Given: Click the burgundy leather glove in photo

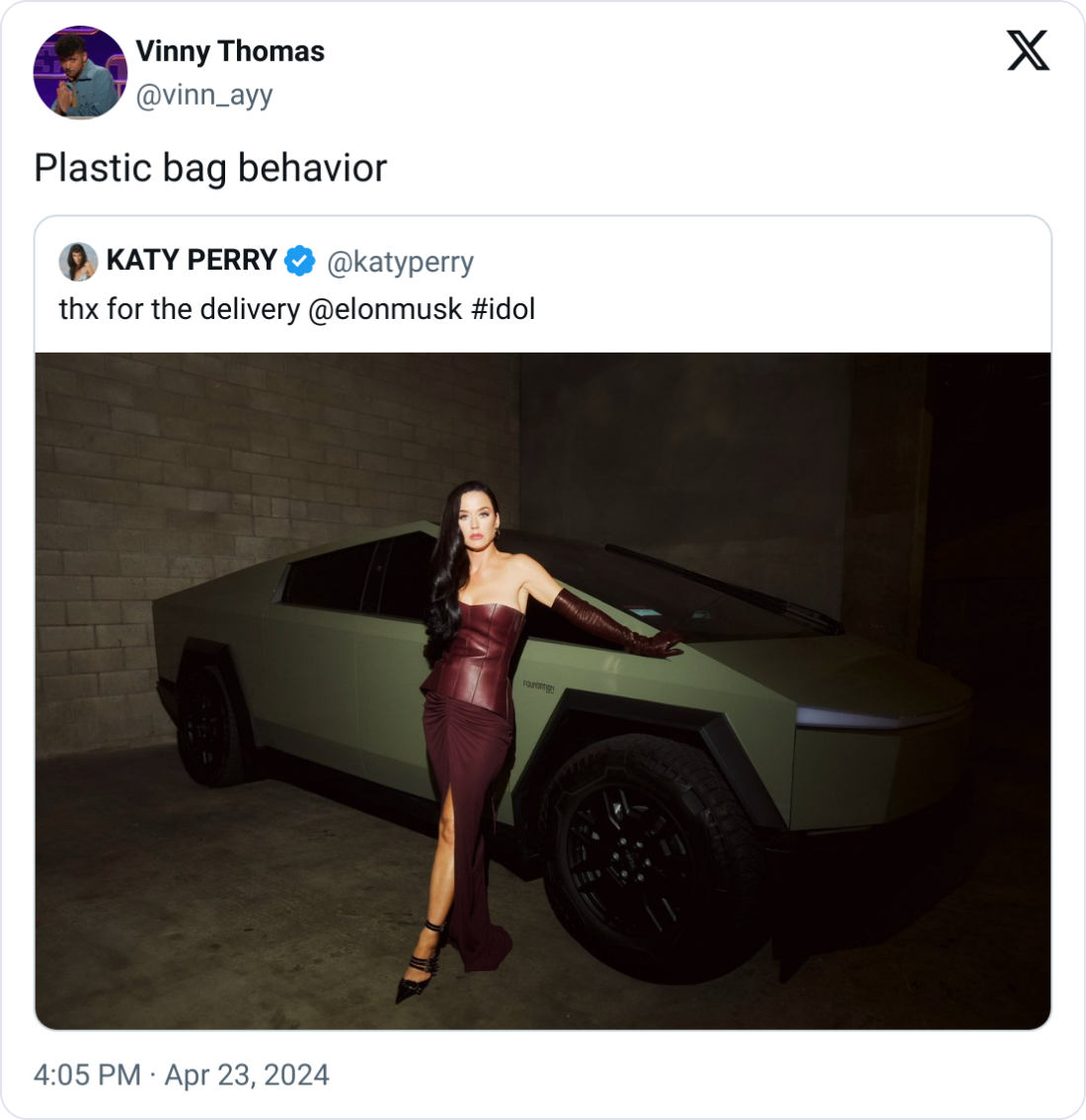Looking at the screenshot, I should coord(612,622).
